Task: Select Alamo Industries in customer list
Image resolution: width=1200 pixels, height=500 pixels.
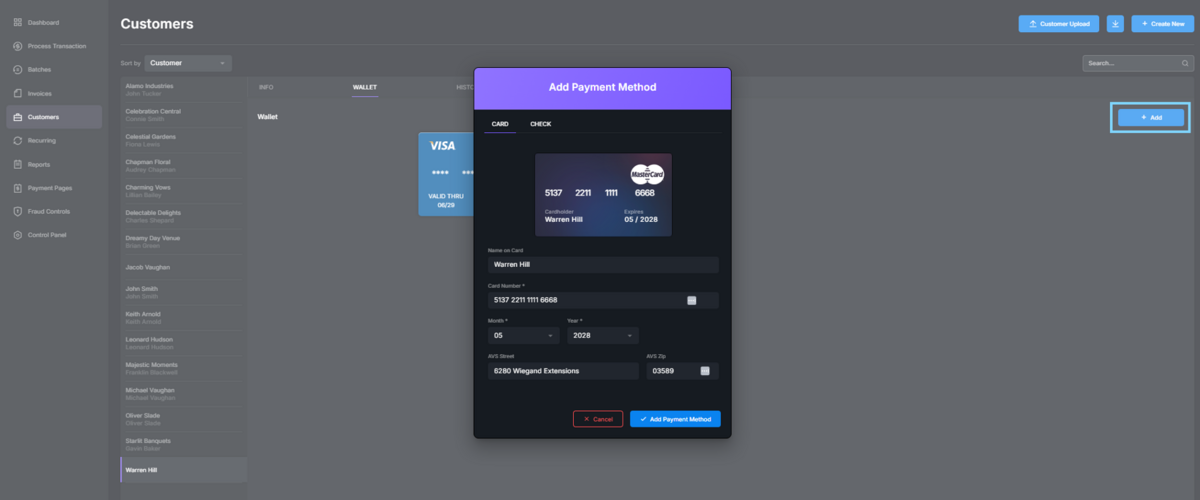Action: point(183,89)
